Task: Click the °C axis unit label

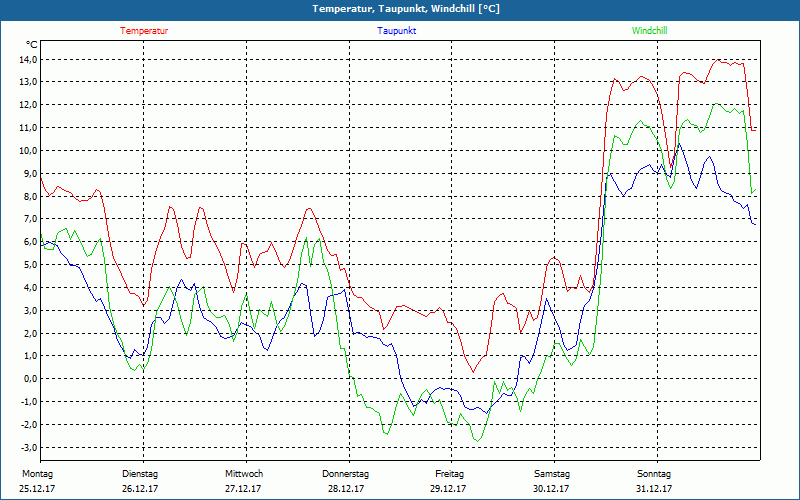Action: coord(32,44)
